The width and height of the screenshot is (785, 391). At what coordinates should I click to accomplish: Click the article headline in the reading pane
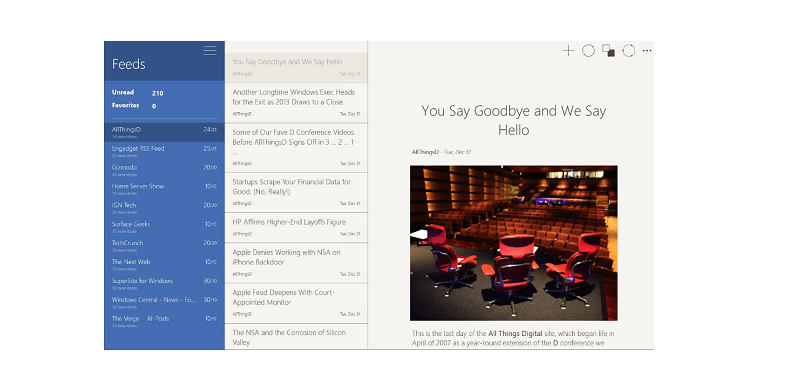(513, 120)
